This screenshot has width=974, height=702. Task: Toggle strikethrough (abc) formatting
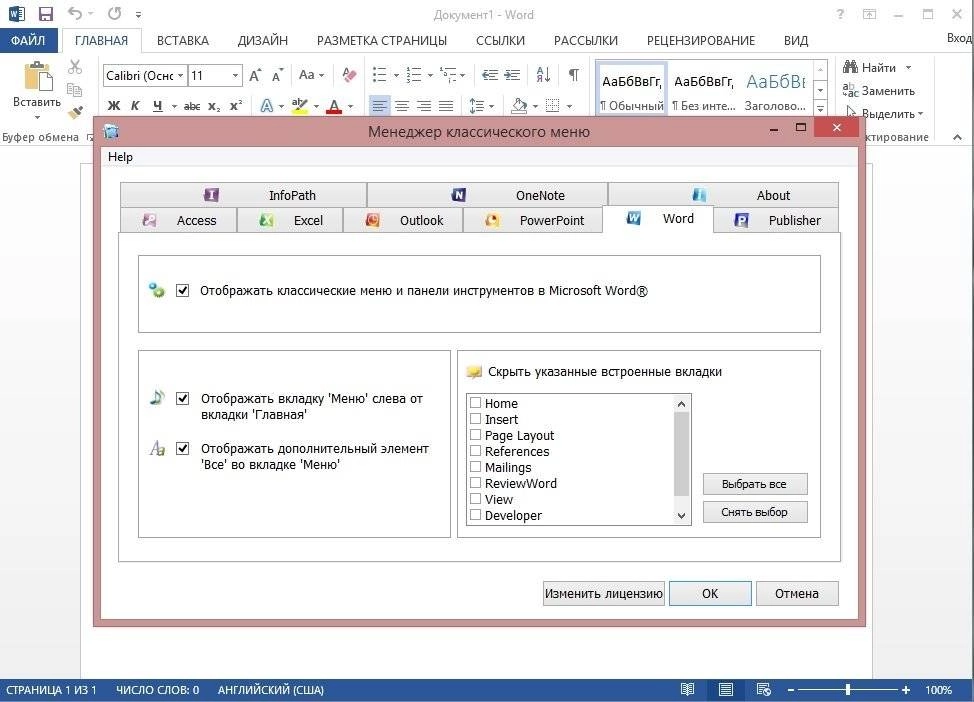pos(192,106)
